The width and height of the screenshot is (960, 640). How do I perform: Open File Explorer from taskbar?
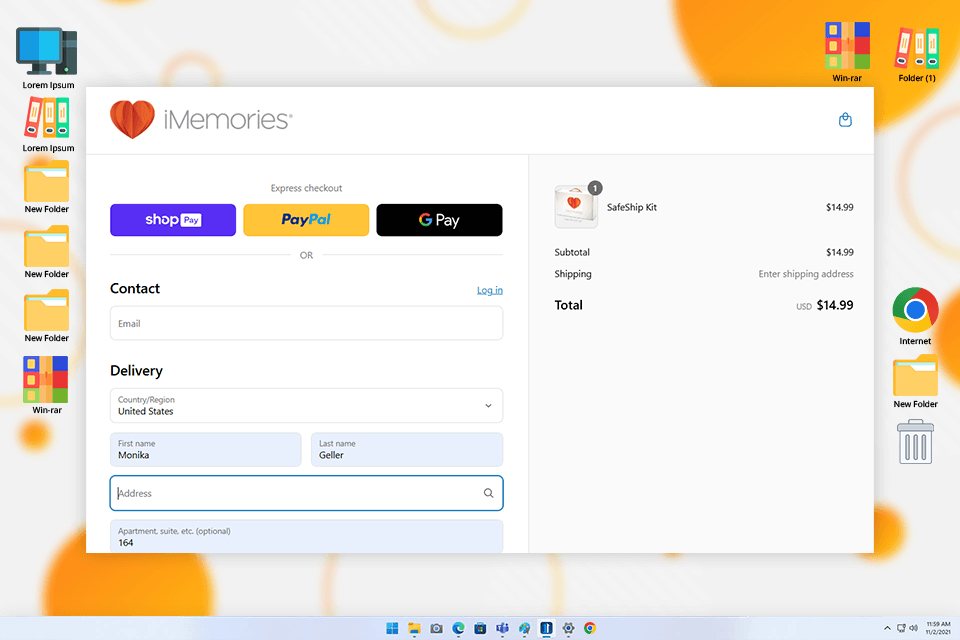tap(414, 628)
